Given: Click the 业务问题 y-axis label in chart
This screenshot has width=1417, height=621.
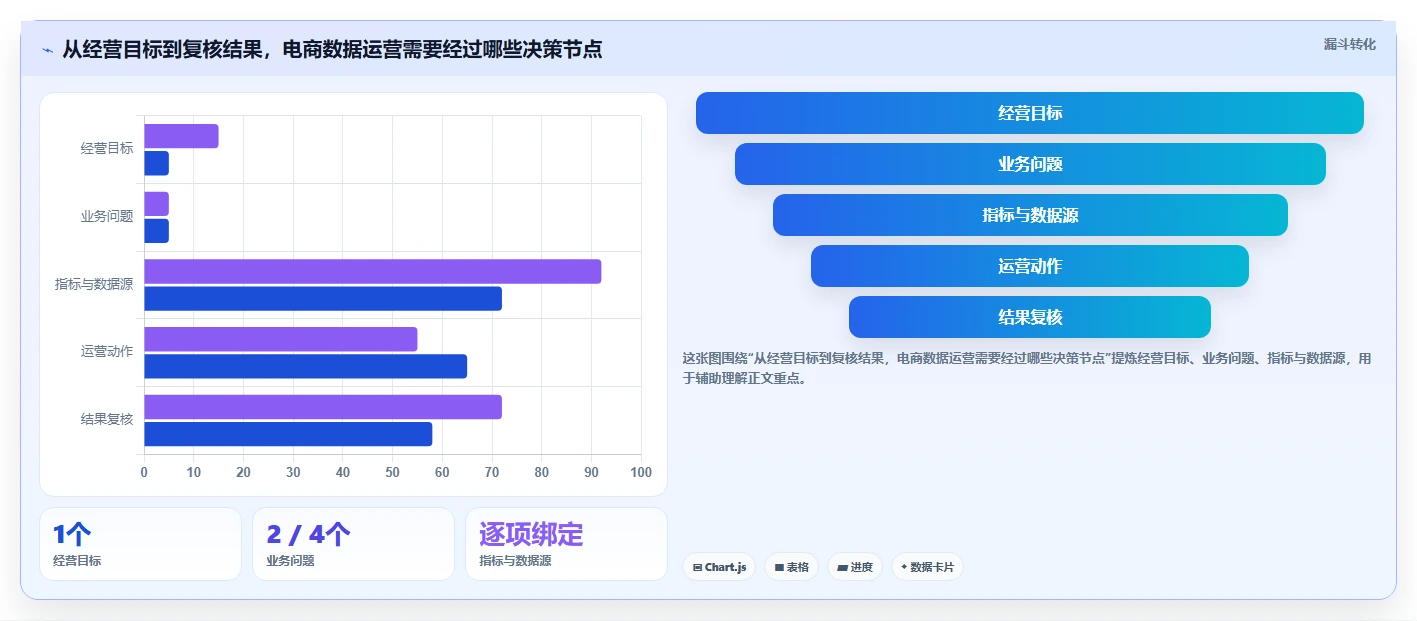Looking at the screenshot, I should click(x=107, y=216).
